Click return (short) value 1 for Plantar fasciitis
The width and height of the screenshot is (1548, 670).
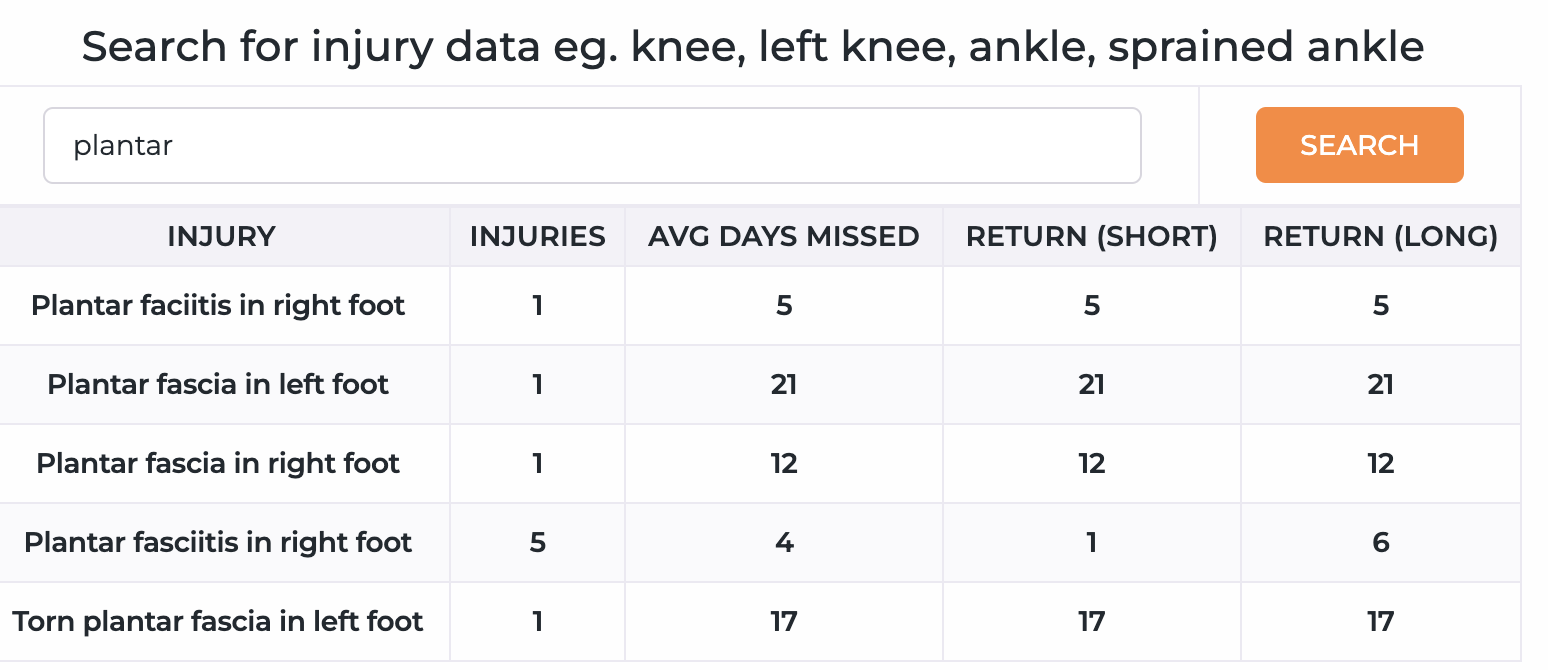1091,542
